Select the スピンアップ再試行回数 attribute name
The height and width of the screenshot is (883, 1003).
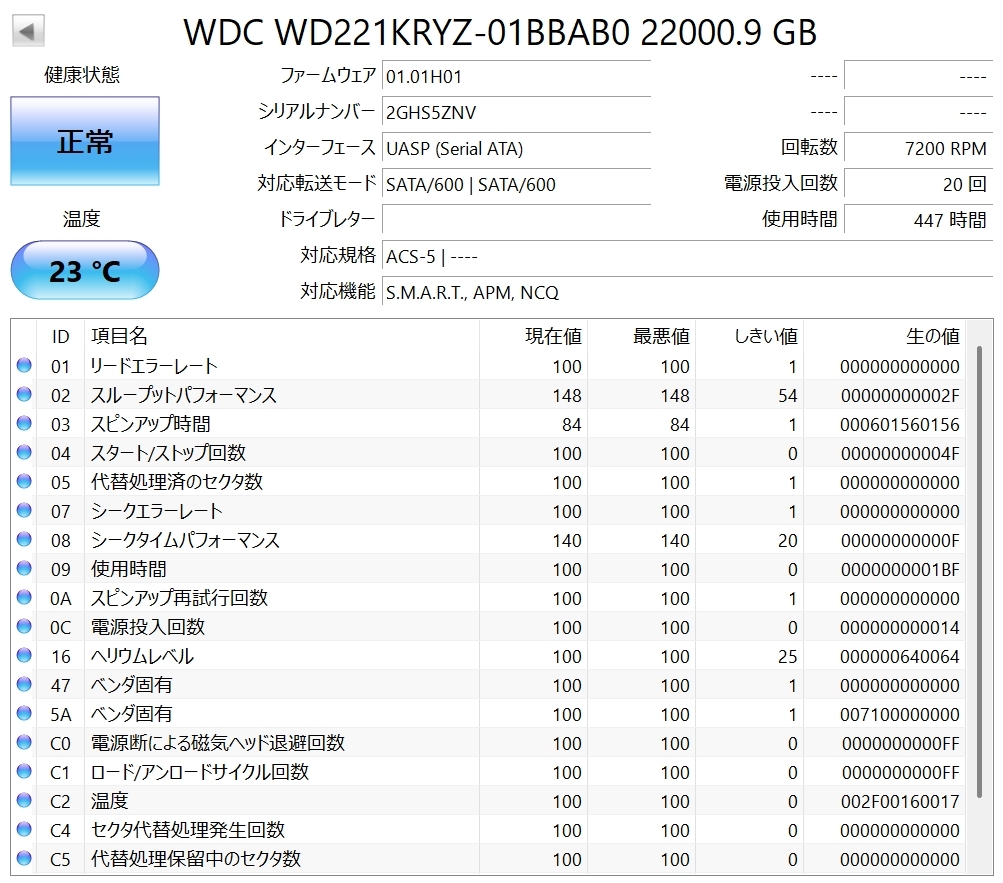pyautogui.click(x=179, y=598)
